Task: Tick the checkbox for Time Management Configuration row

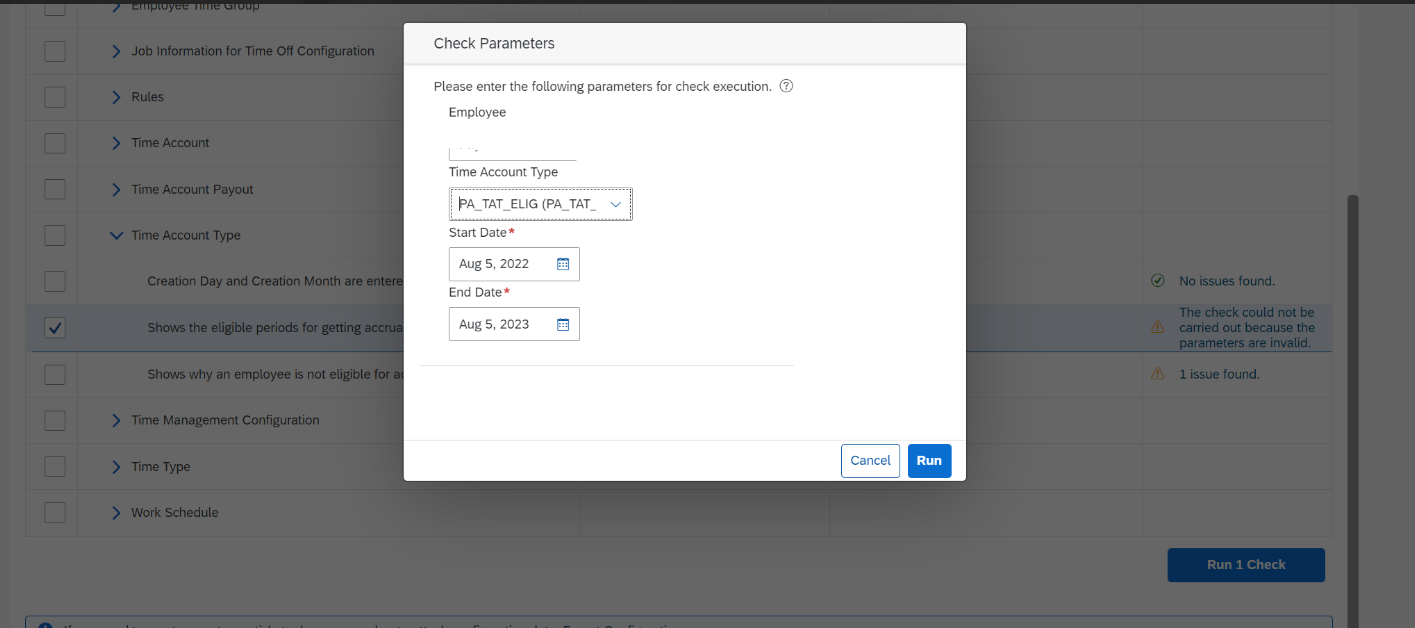Action: tap(55, 420)
